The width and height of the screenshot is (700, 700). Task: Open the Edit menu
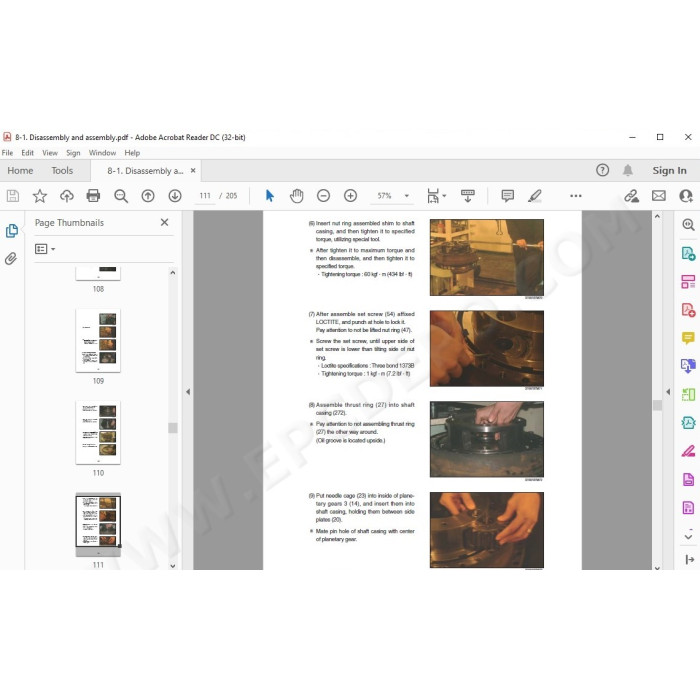click(x=27, y=153)
